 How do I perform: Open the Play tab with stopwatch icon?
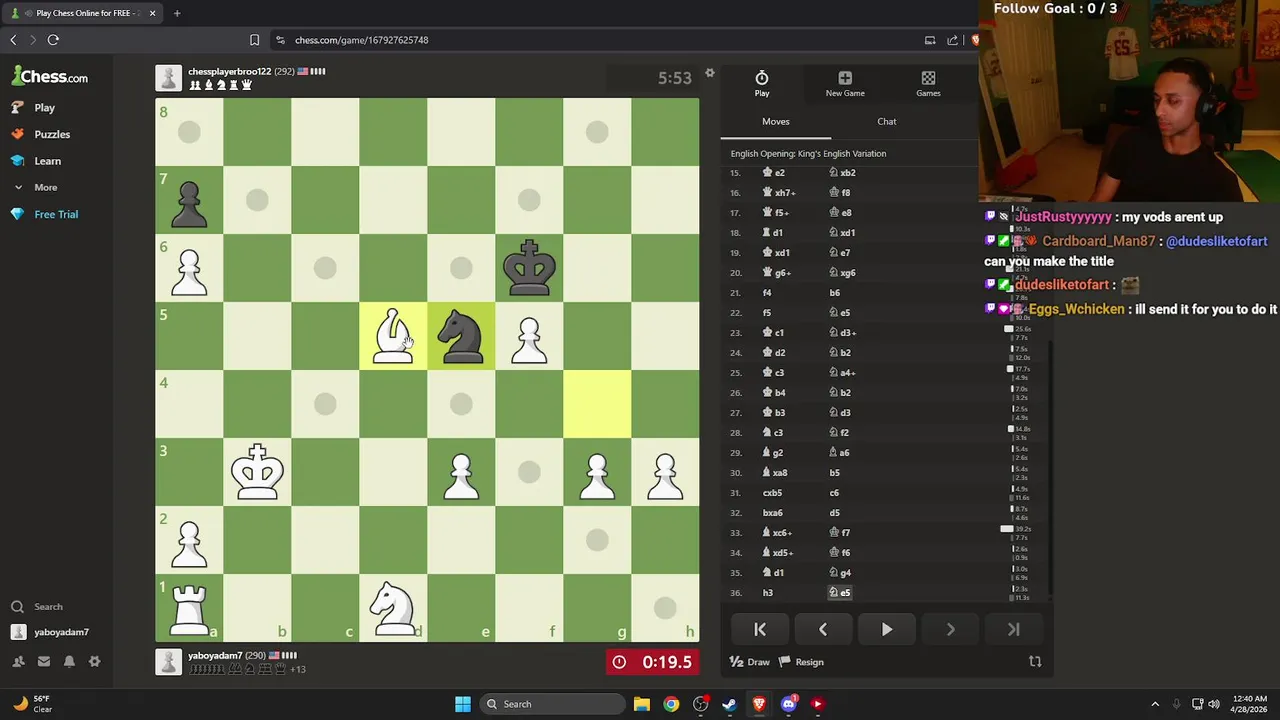762,84
